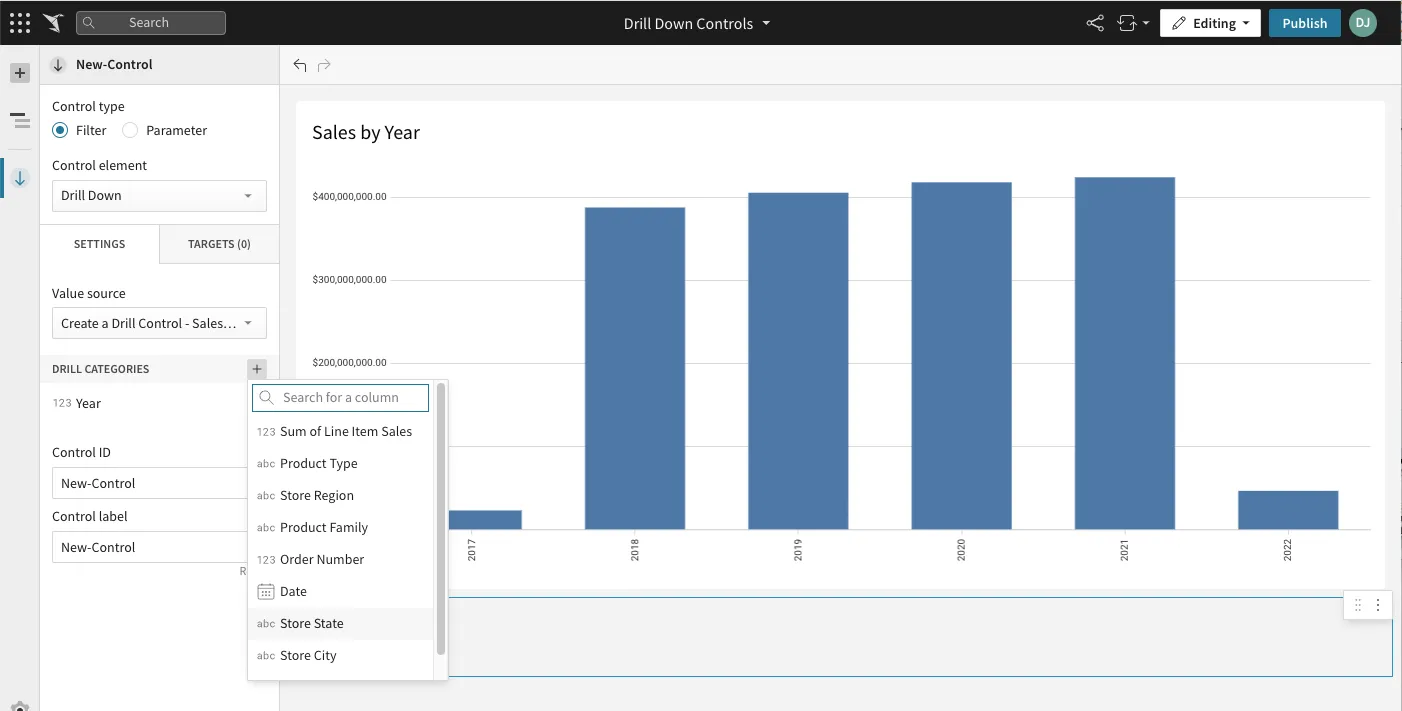The width and height of the screenshot is (1402, 711).
Task: Click the Search field in top bar
Action: (x=151, y=22)
